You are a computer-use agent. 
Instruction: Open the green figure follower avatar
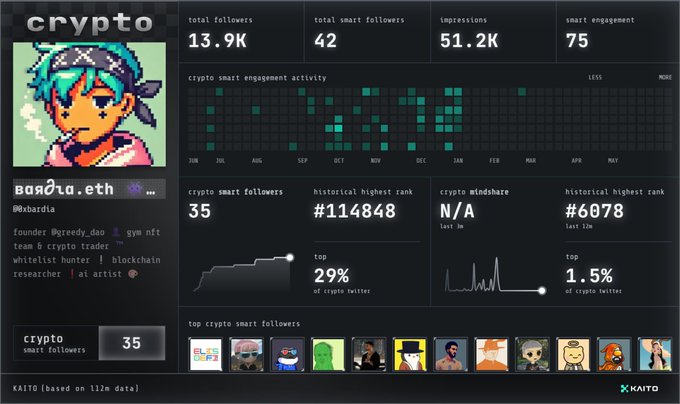(x=328, y=355)
